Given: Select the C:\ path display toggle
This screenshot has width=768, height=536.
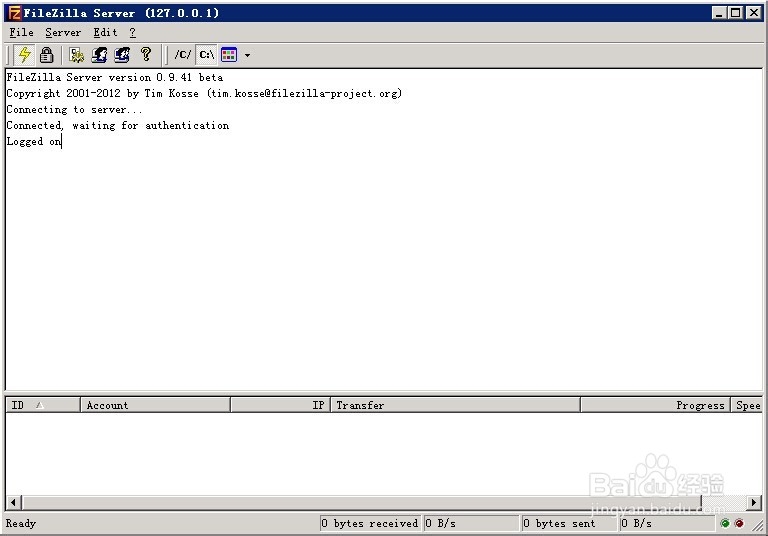Looking at the screenshot, I should [x=206, y=54].
